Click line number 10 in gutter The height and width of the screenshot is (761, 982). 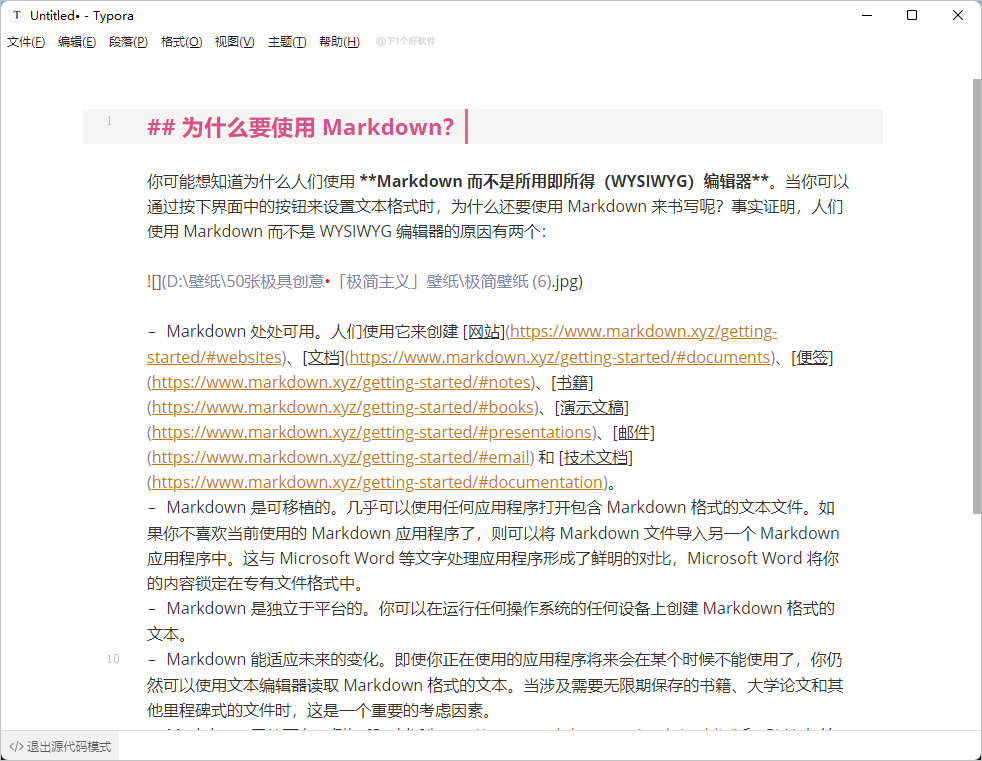click(x=113, y=659)
